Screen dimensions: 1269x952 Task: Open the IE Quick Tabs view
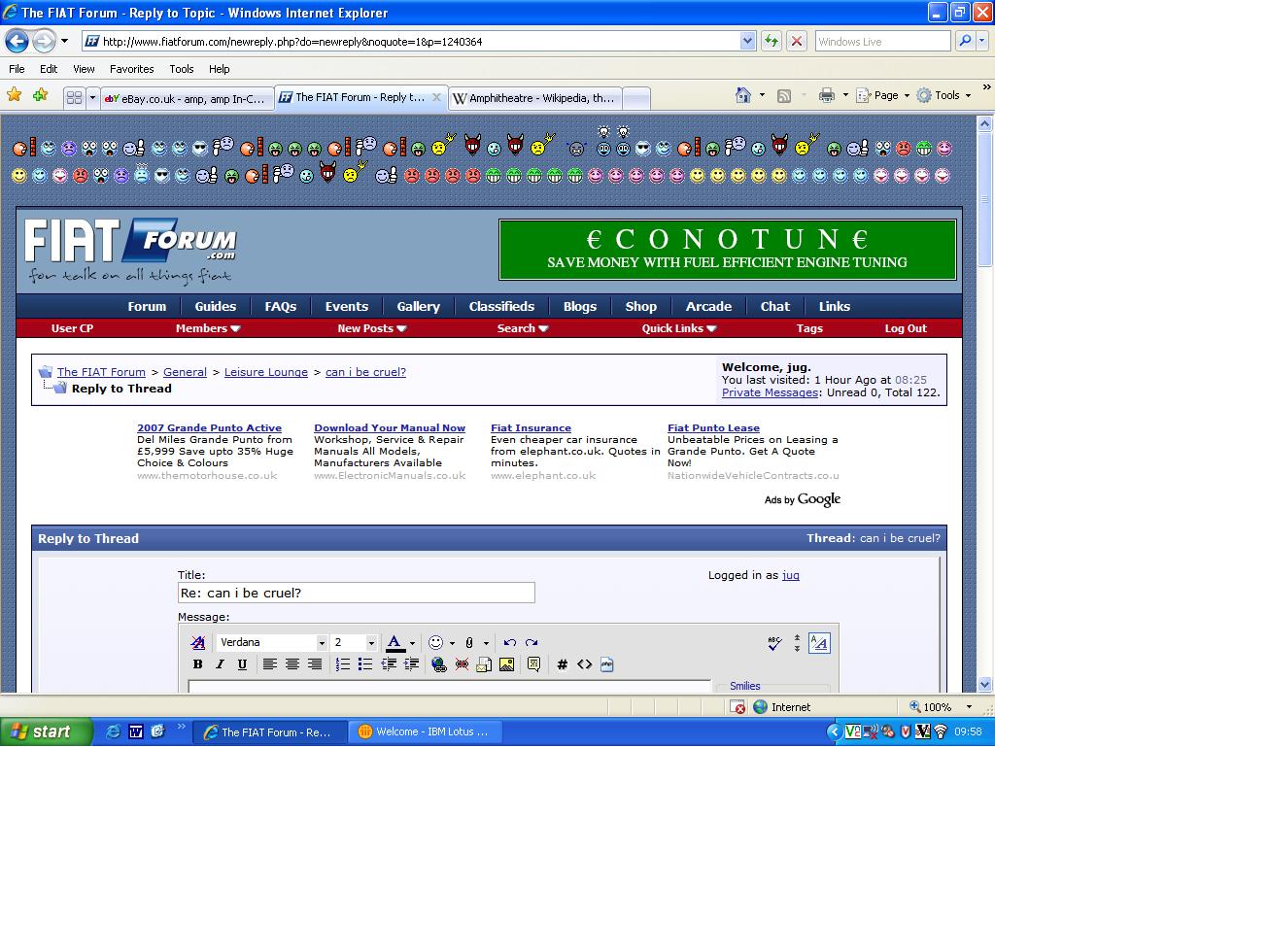(74, 98)
